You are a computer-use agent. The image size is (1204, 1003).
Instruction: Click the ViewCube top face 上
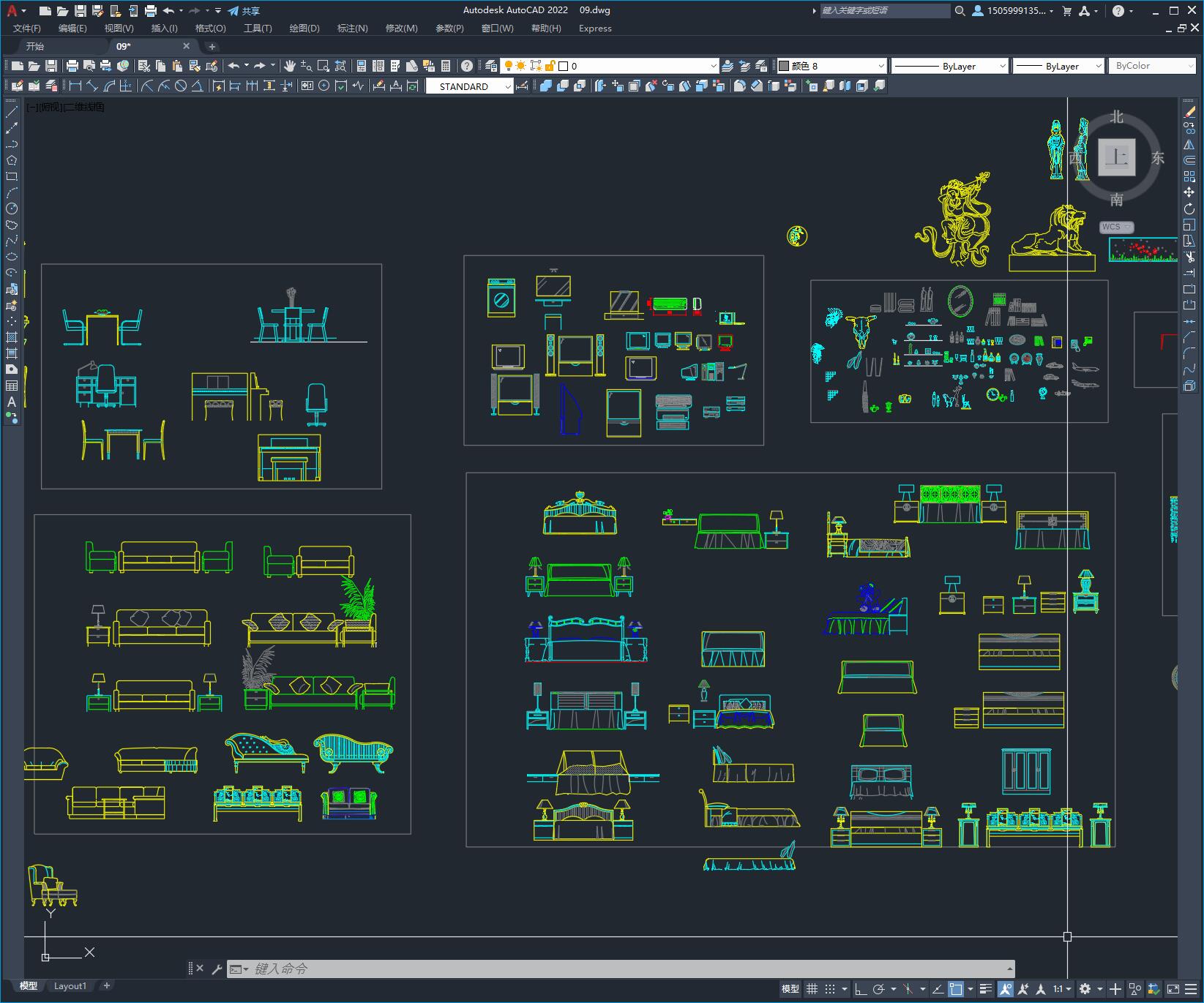(1116, 157)
